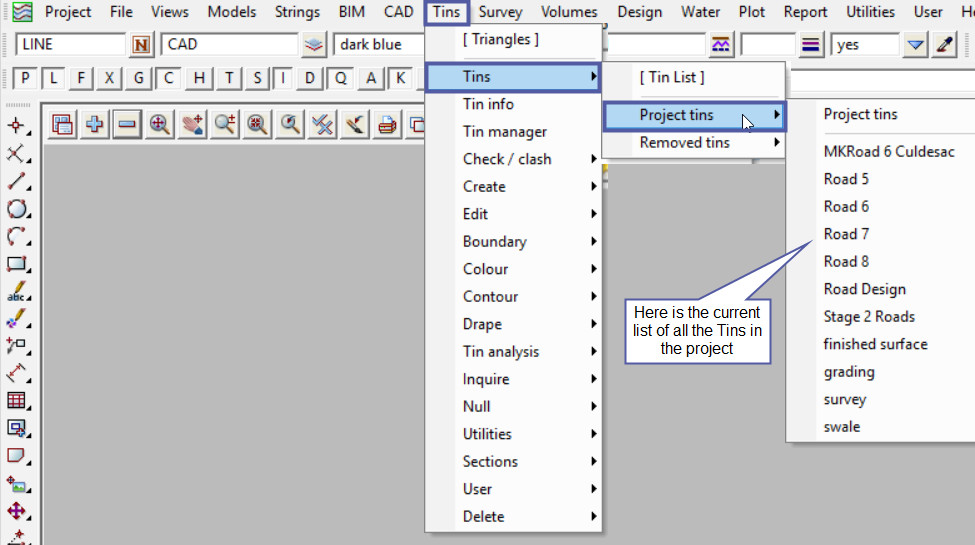Click the LINE name input field
This screenshot has width=975, height=545.
click(x=70, y=45)
